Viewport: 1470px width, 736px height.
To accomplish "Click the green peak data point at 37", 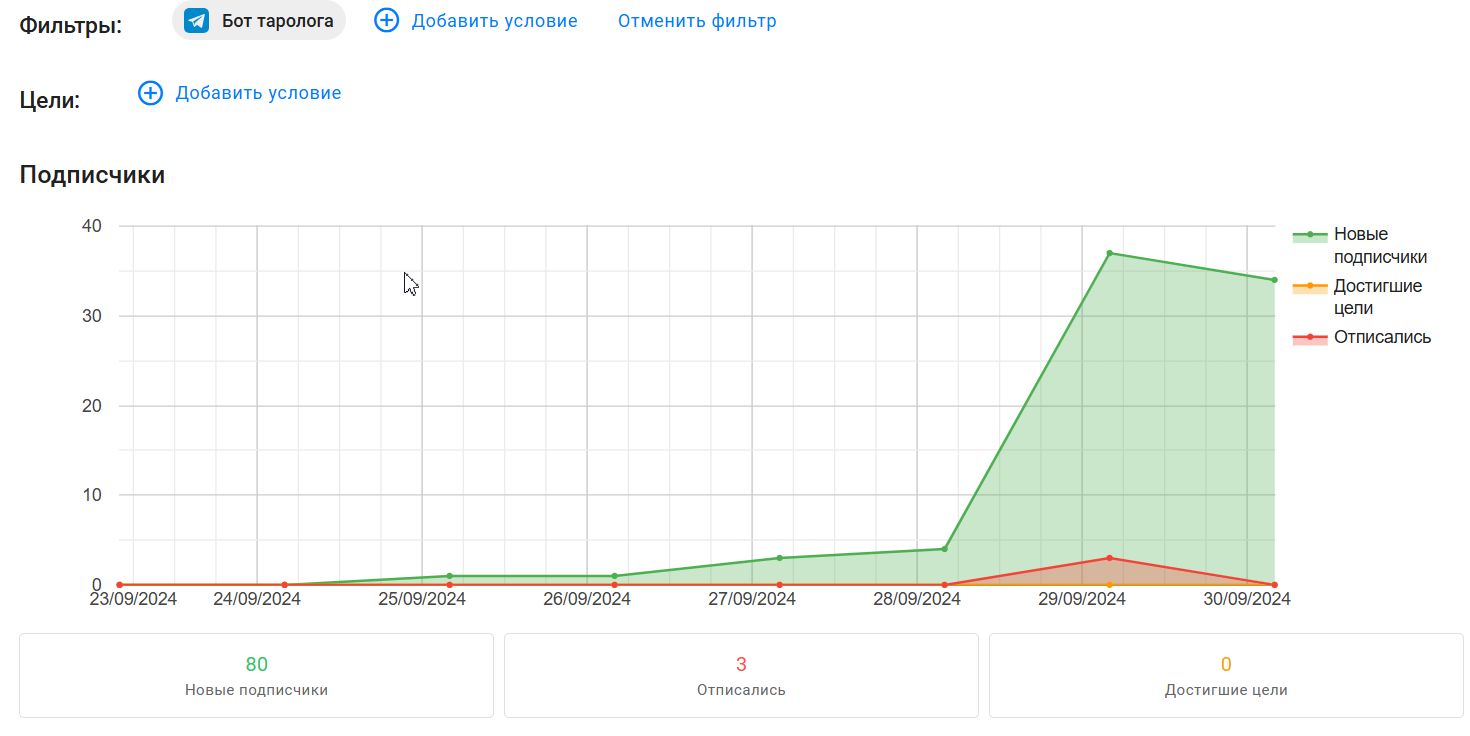I will click(1109, 253).
